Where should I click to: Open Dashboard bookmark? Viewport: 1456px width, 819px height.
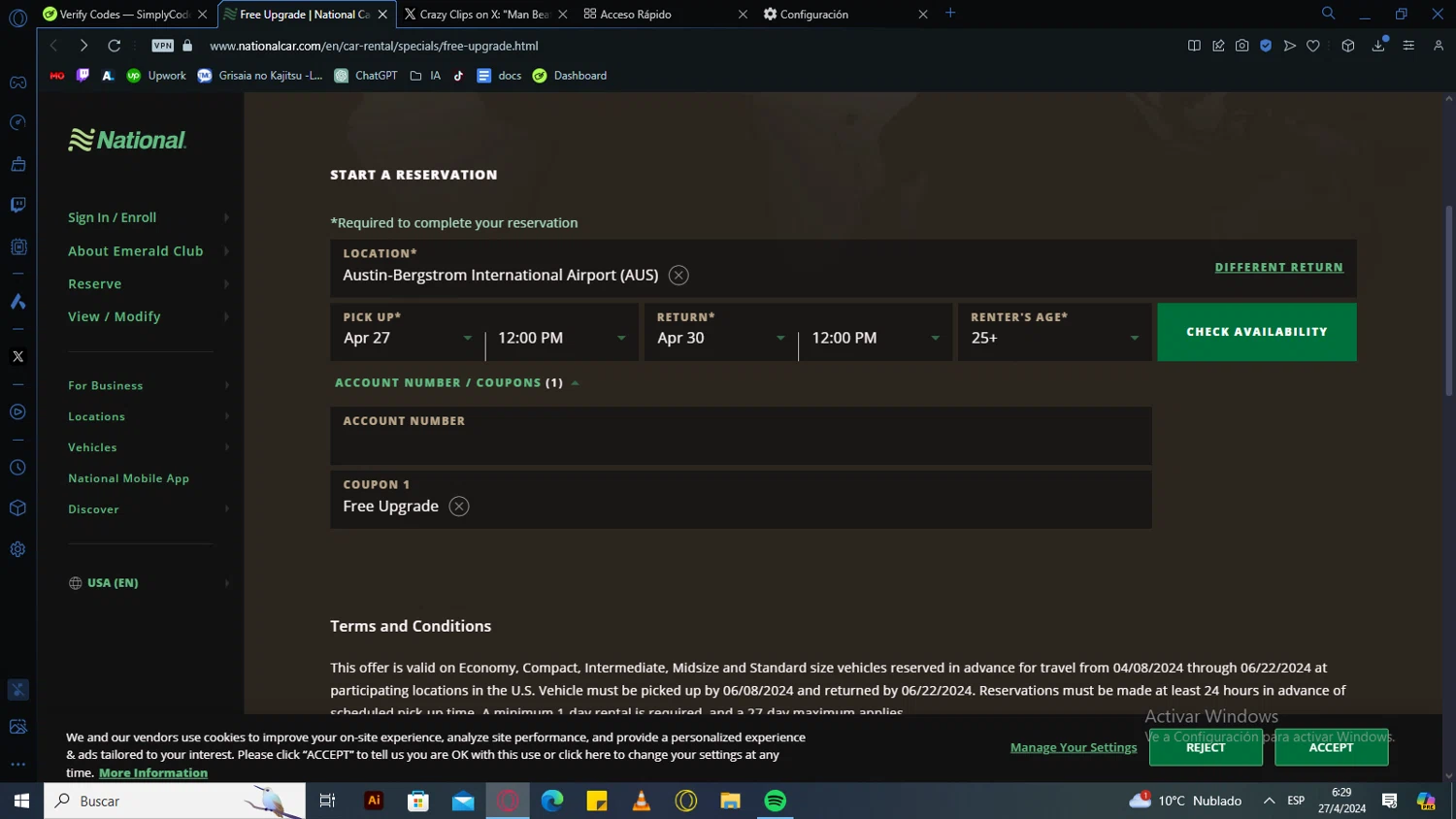[x=570, y=76]
